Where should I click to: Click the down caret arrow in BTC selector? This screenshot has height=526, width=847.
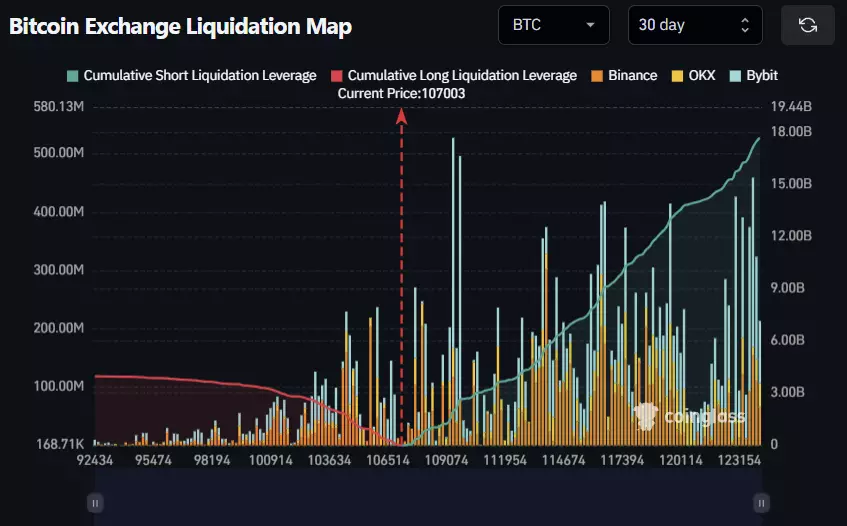591,25
